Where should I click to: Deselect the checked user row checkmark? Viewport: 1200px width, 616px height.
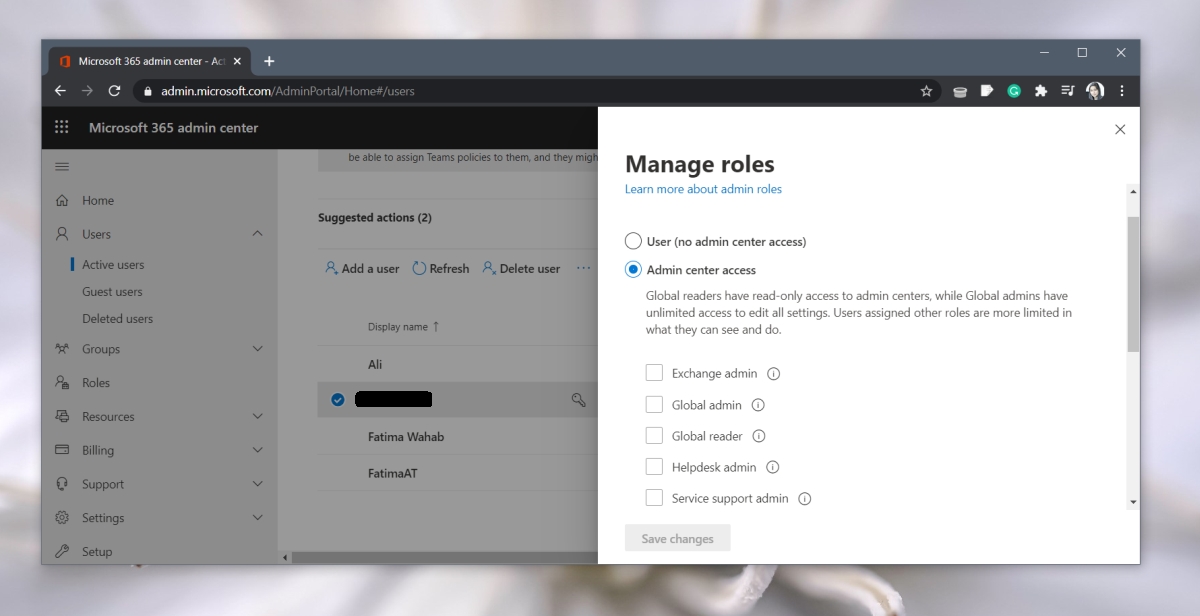(x=338, y=400)
